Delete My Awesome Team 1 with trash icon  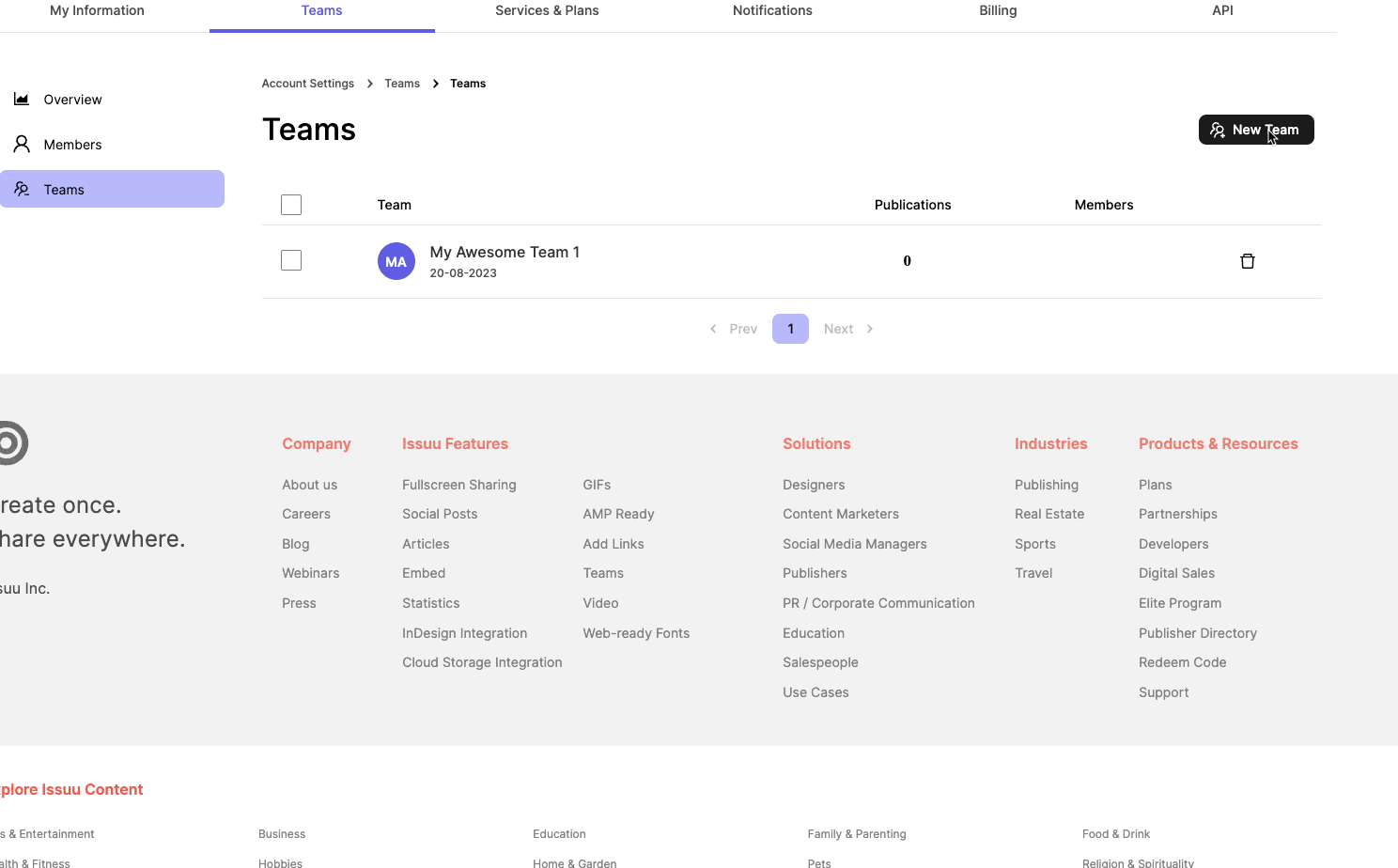(1248, 260)
